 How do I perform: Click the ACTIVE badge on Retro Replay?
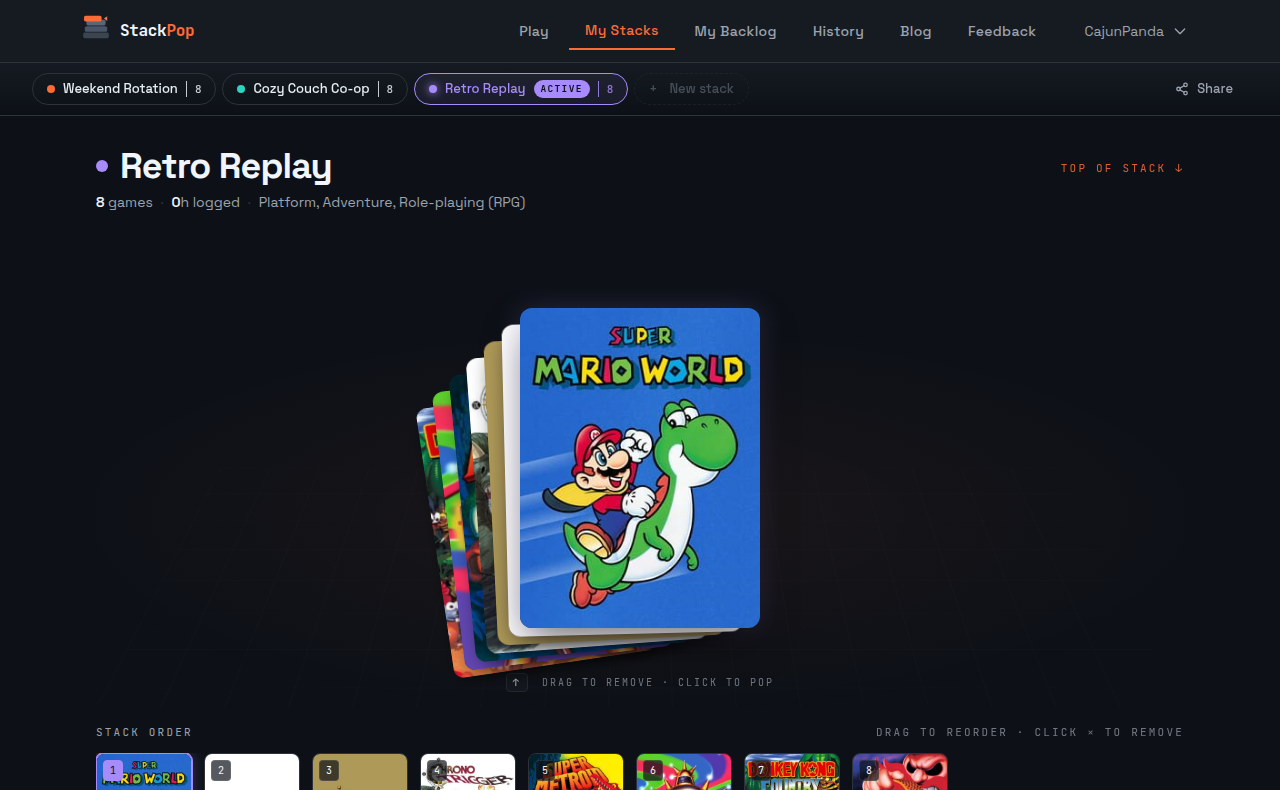tap(562, 89)
